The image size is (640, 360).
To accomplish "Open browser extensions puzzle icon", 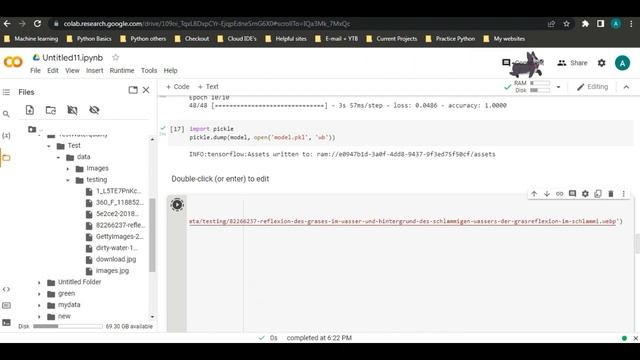I will point(585,24).
